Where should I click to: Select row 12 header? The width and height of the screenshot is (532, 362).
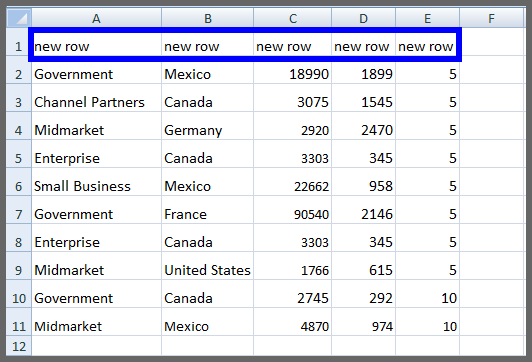(x=19, y=346)
